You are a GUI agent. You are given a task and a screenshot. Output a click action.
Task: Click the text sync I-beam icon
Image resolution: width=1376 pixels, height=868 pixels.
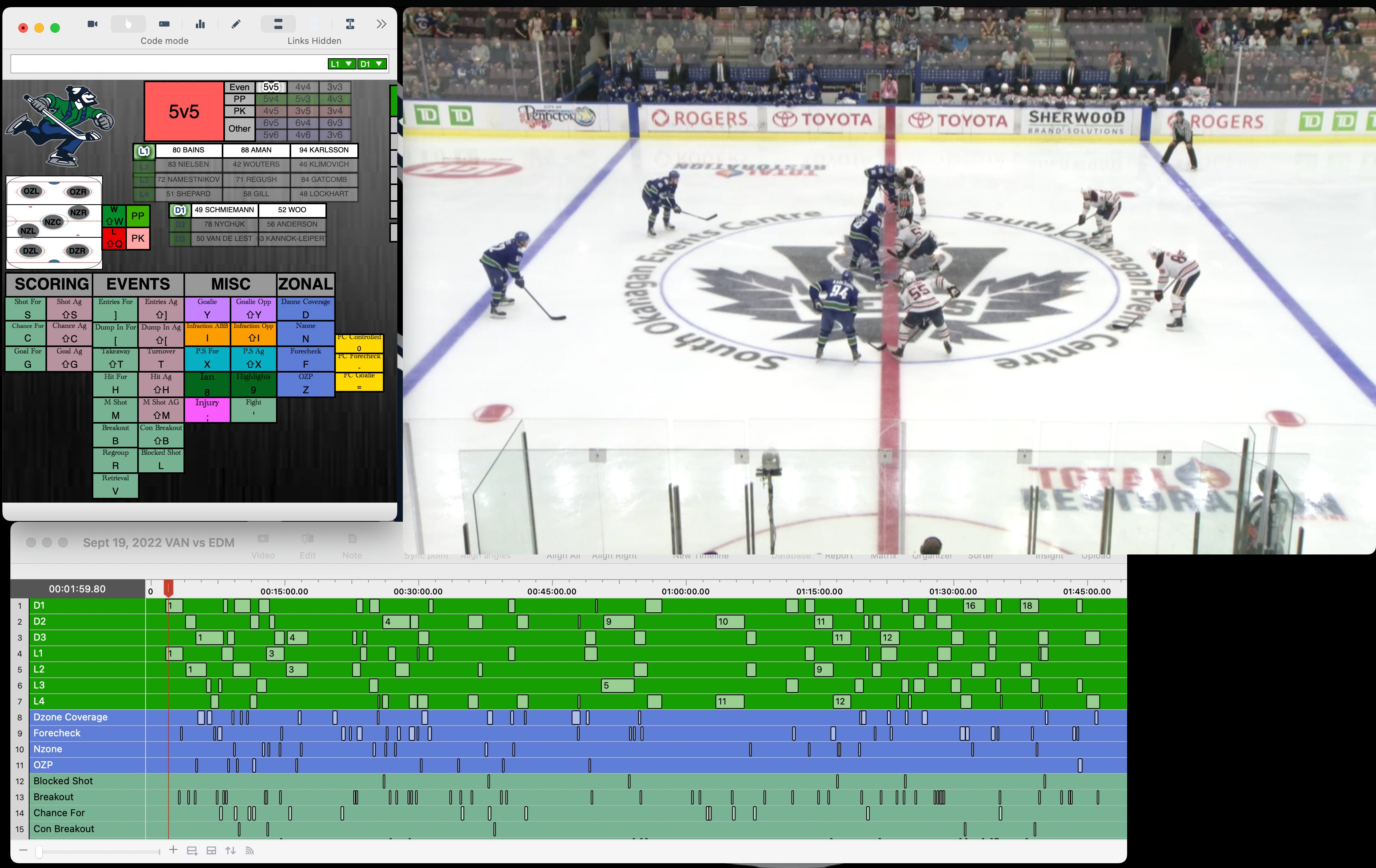tap(350, 24)
